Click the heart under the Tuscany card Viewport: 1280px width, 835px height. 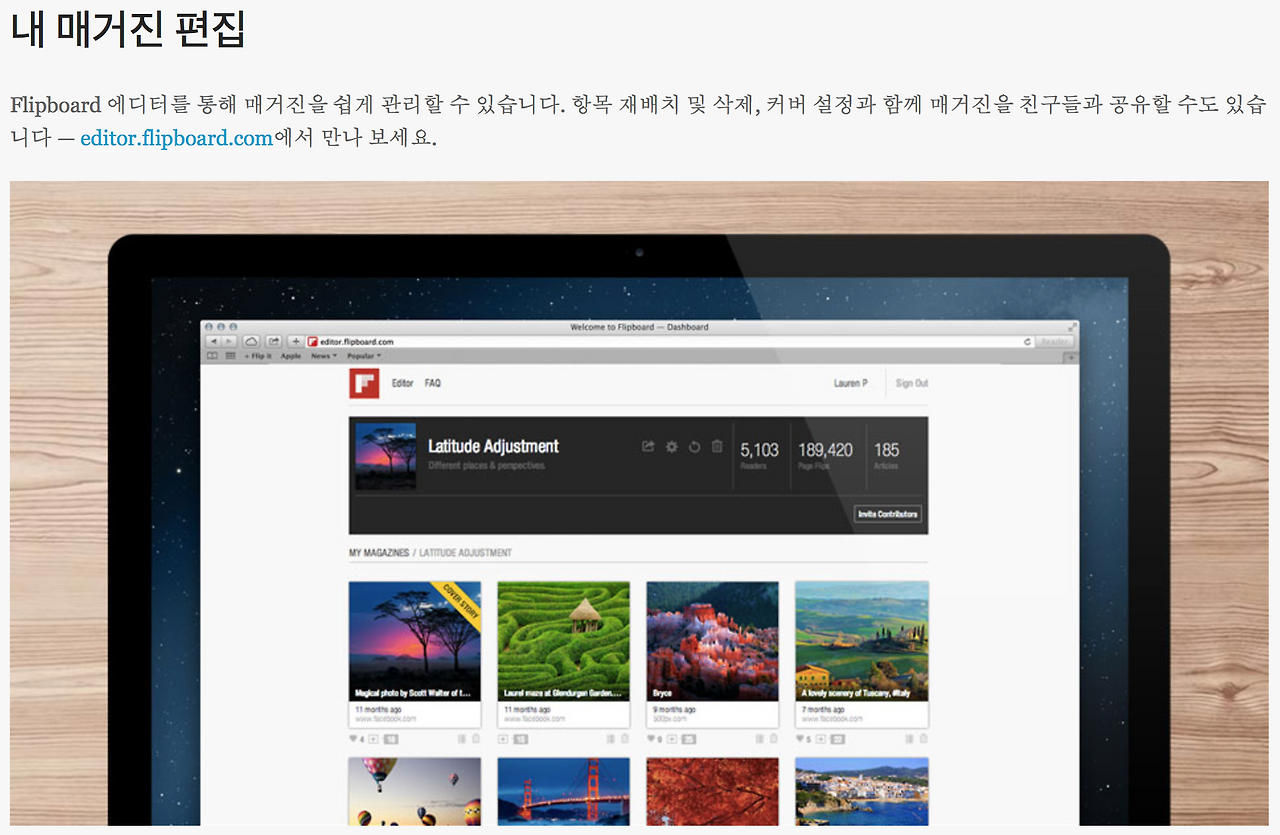tap(800, 739)
